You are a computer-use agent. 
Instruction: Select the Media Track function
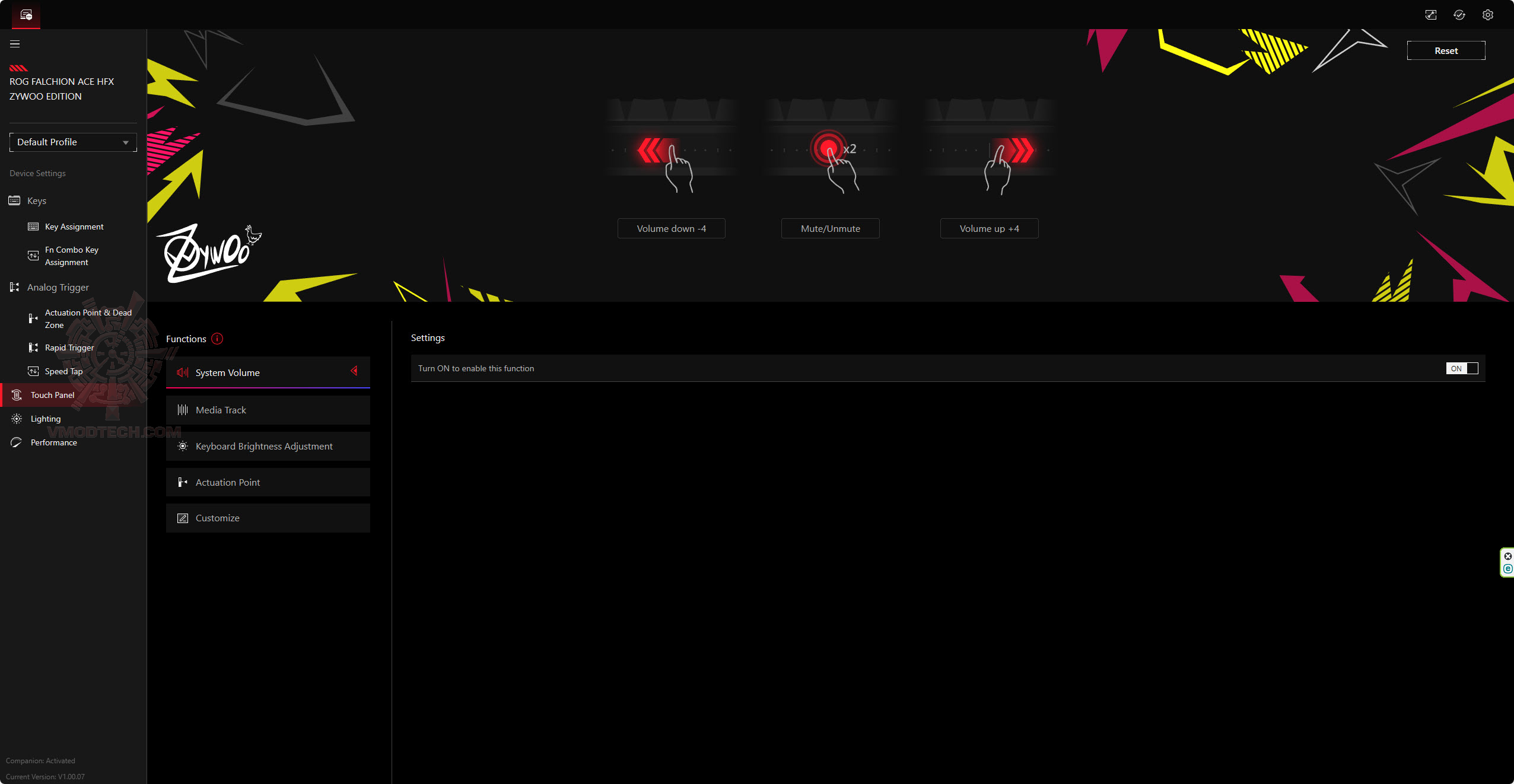(268, 410)
